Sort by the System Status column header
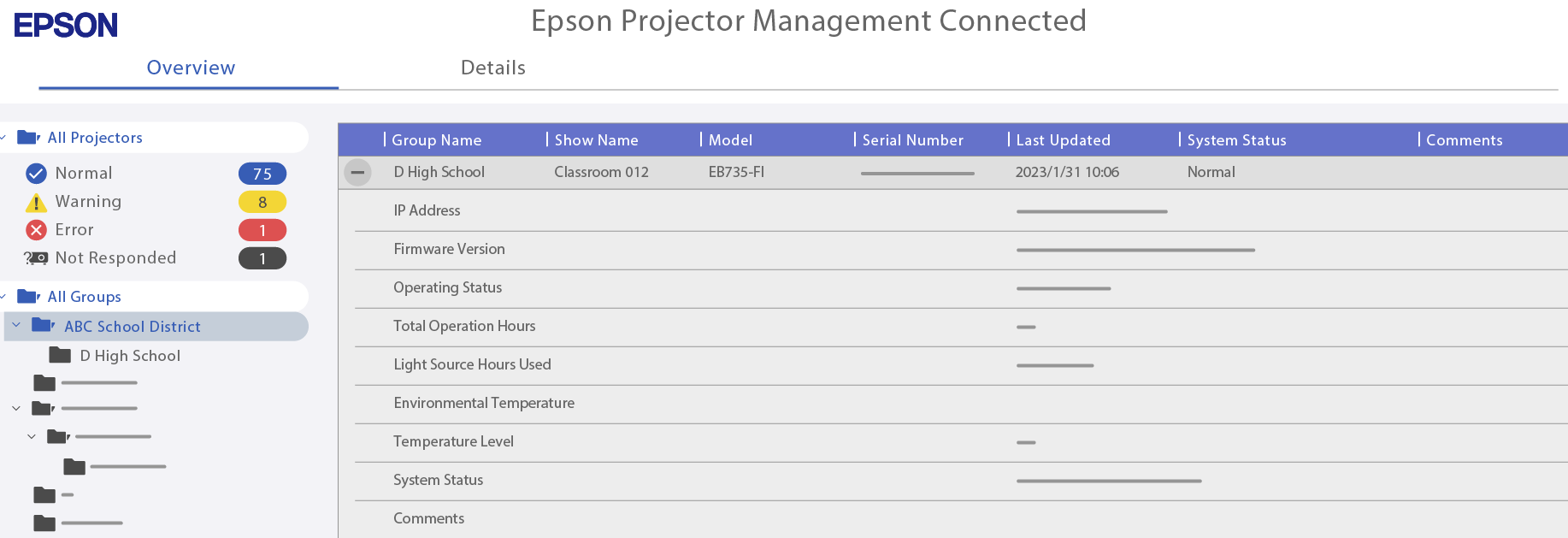Screen dimensions: 1568x538 pos(1236,140)
